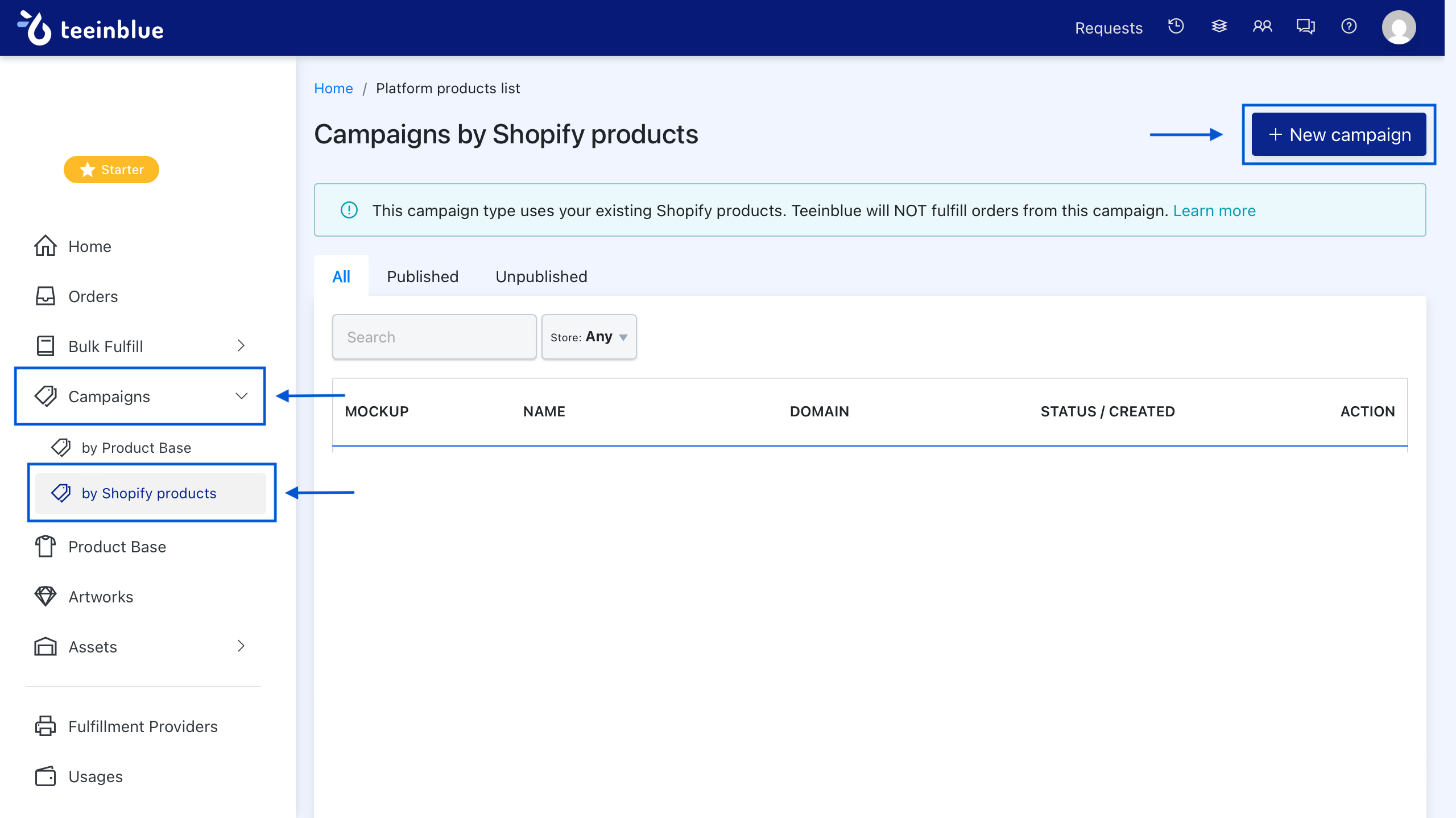This screenshot has width=1456, height=818.
Task: Open Requests in the top bar
Action: (1108, 28)
